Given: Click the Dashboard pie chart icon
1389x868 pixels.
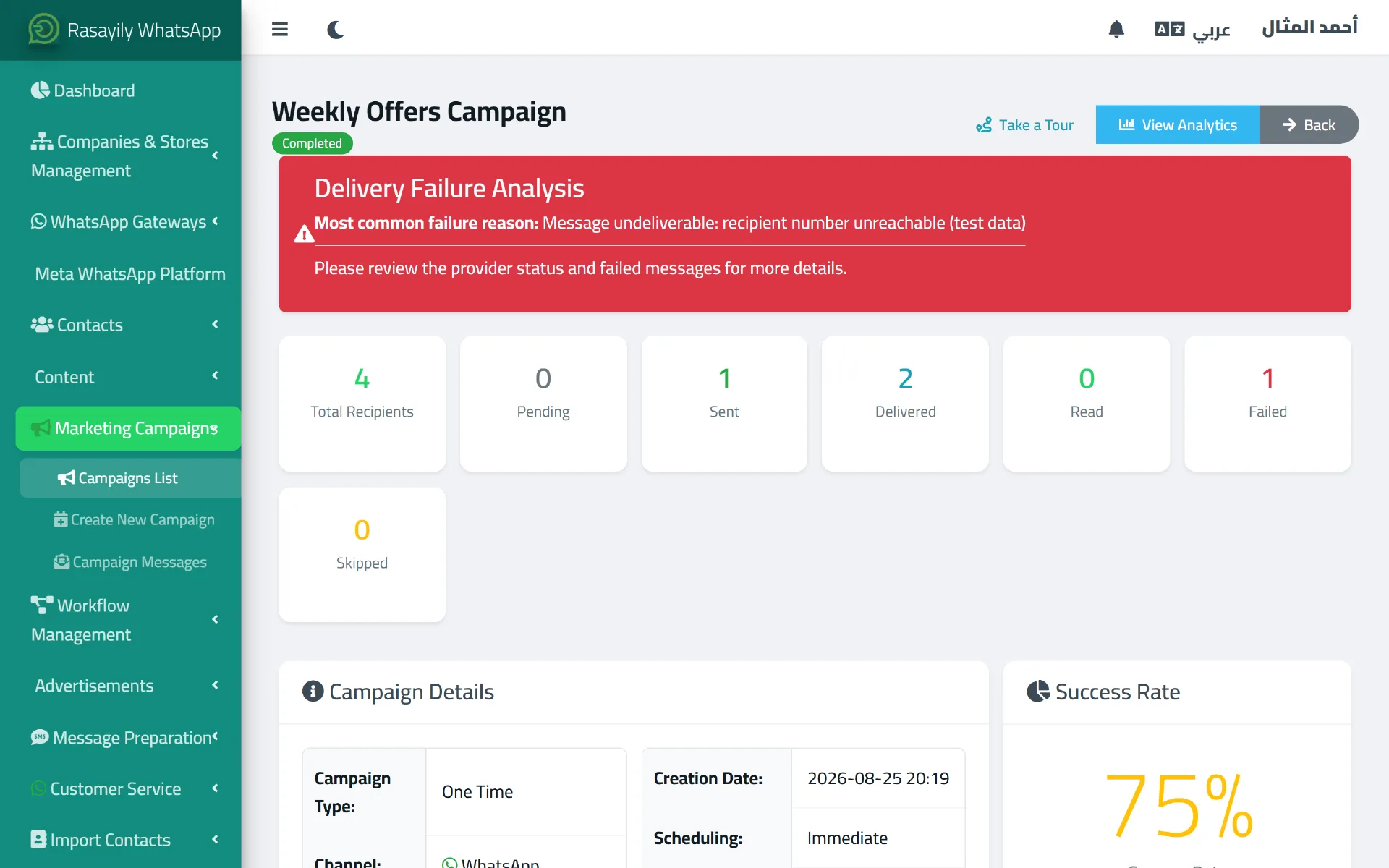Looking at the screenshot, I should click(40, 90).
